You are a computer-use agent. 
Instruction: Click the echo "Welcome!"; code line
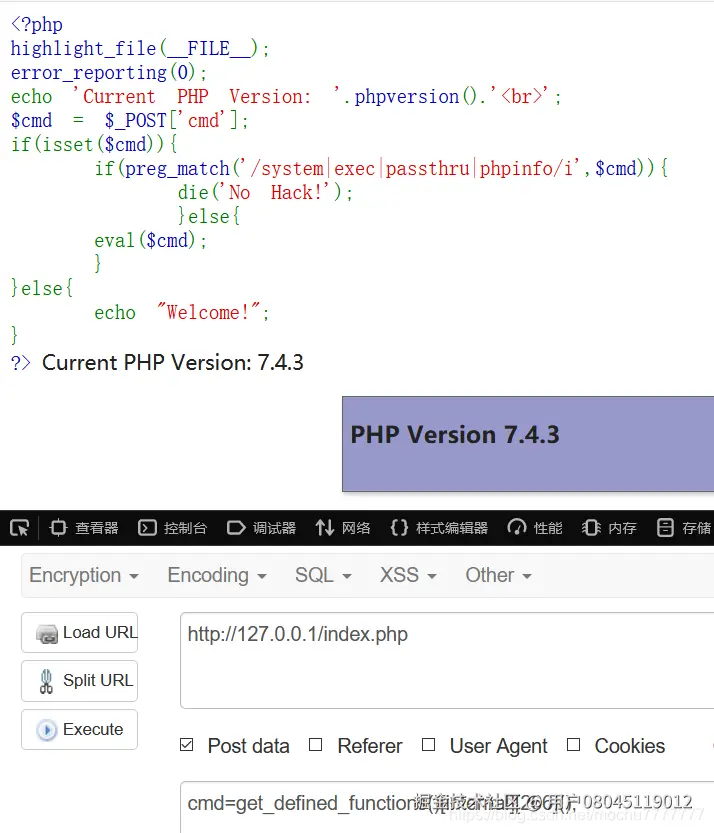[x=182, y=312]
